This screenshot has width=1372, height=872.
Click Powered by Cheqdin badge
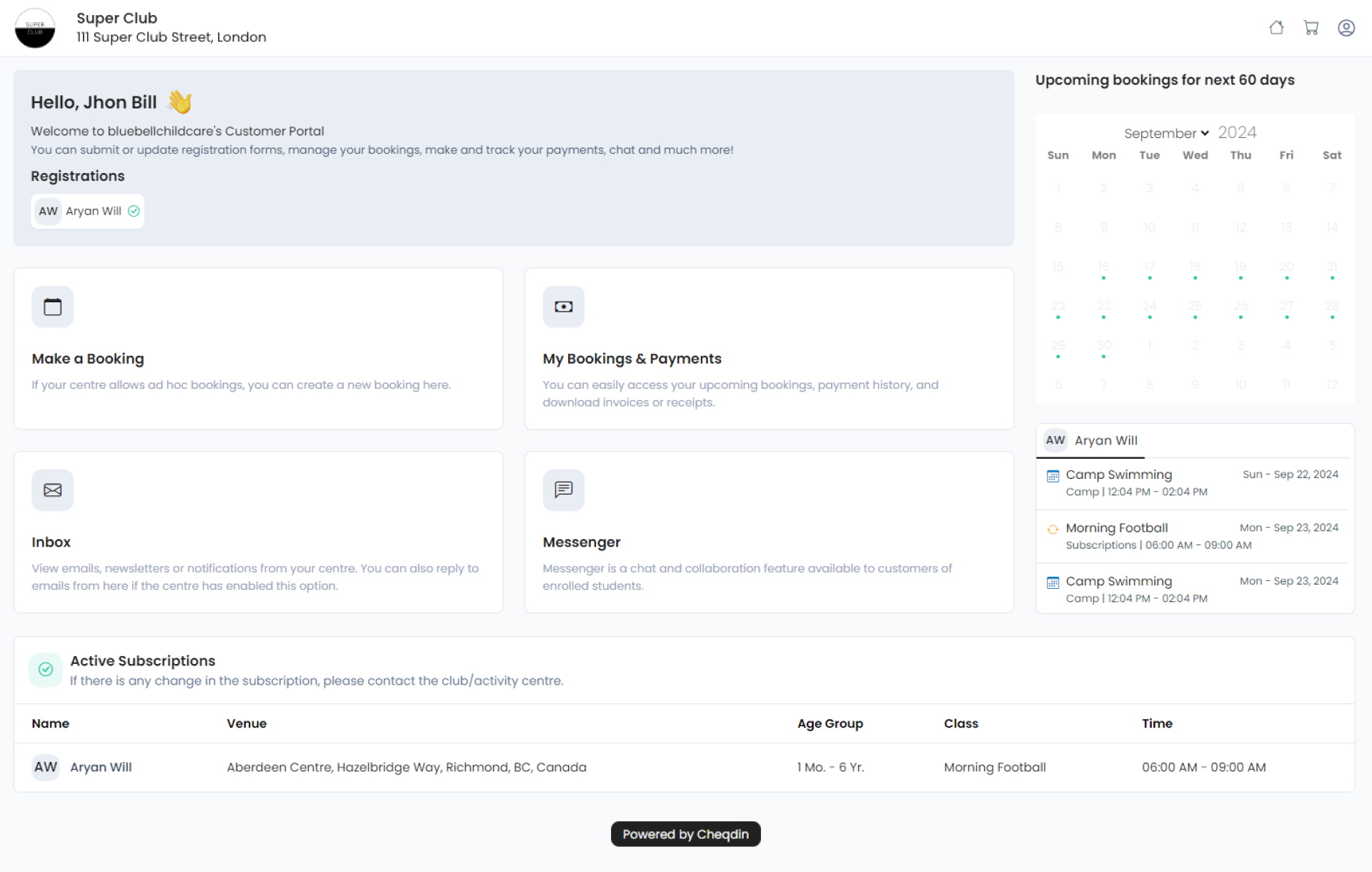click(x=685, y=834)
